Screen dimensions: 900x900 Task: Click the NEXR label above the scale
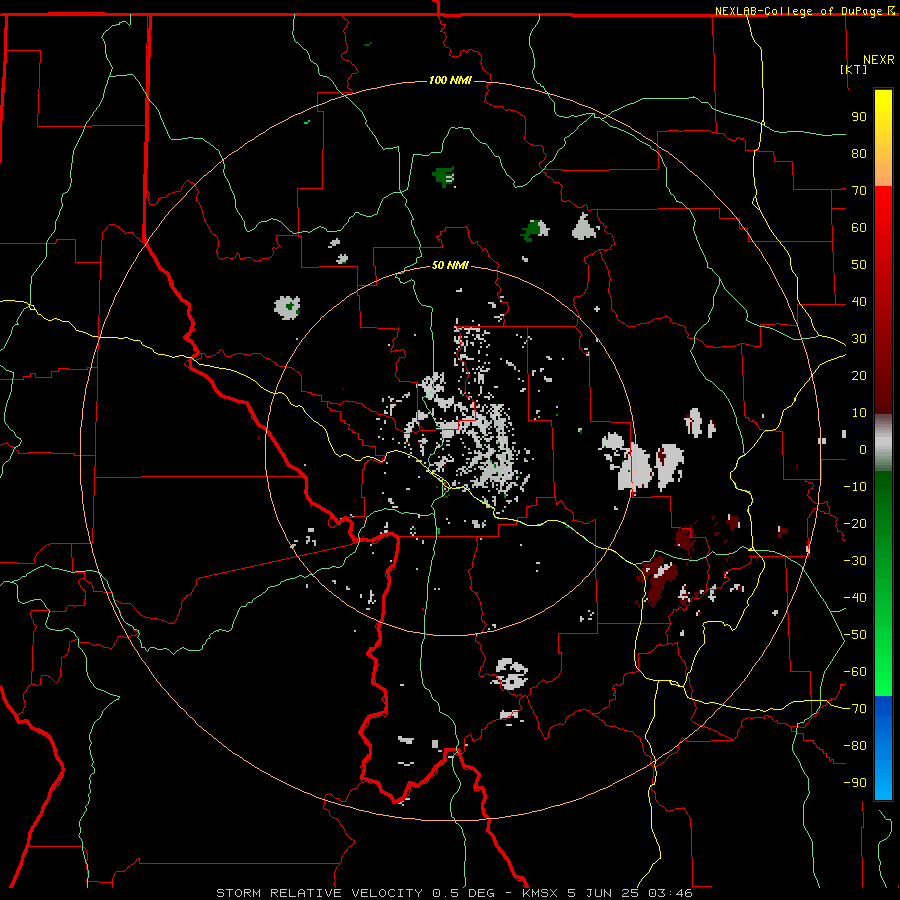tap(879, 60)
